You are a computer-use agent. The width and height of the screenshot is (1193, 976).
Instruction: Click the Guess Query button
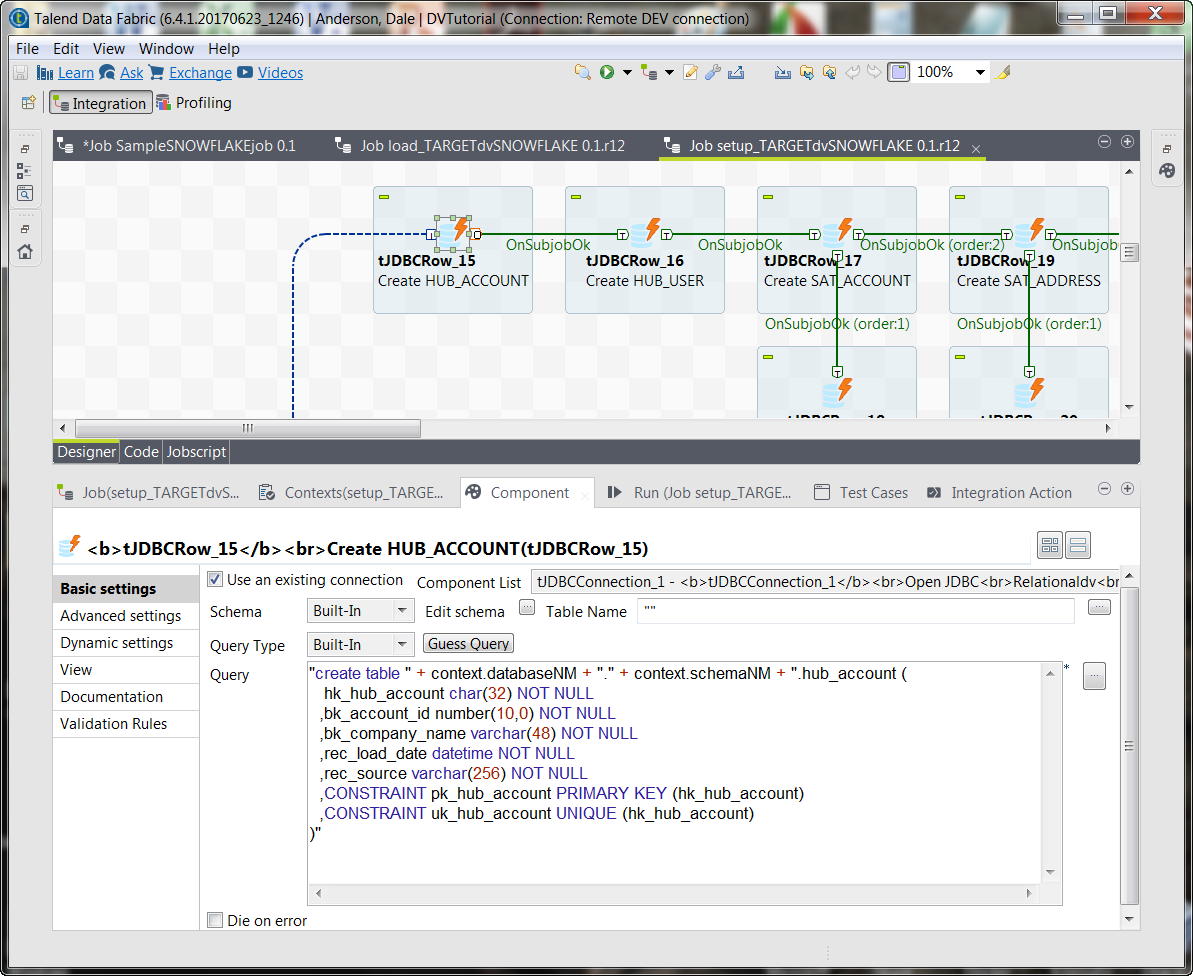click(x=469, y=644)
